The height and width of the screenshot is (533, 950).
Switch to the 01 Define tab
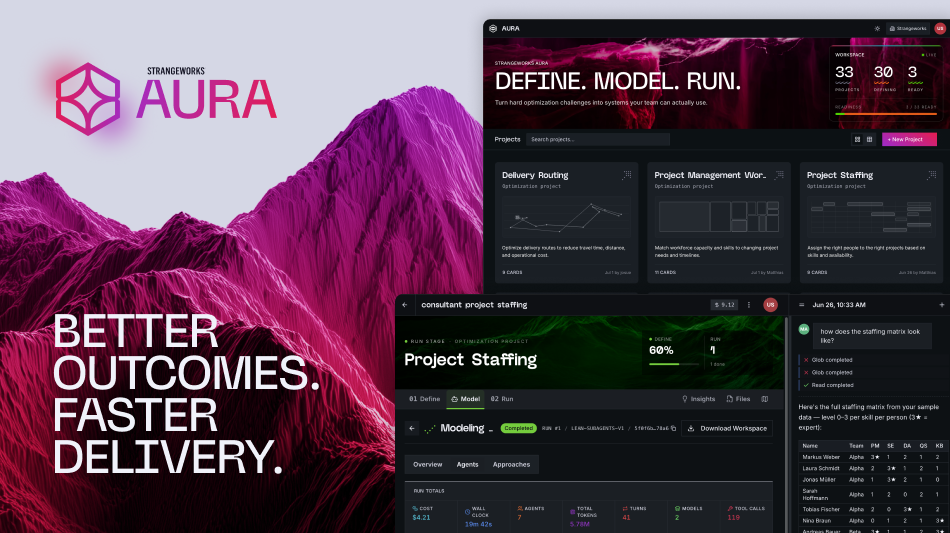click(x=424, y=399)
